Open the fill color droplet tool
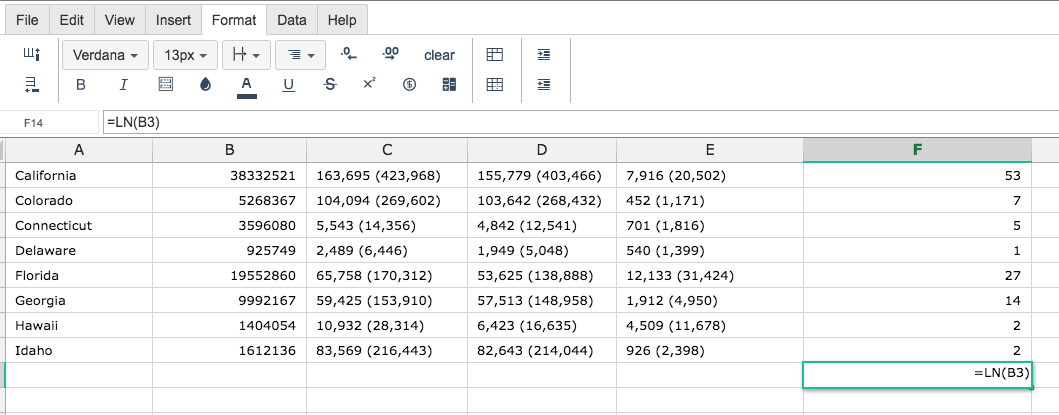 [x=205, y=84]
